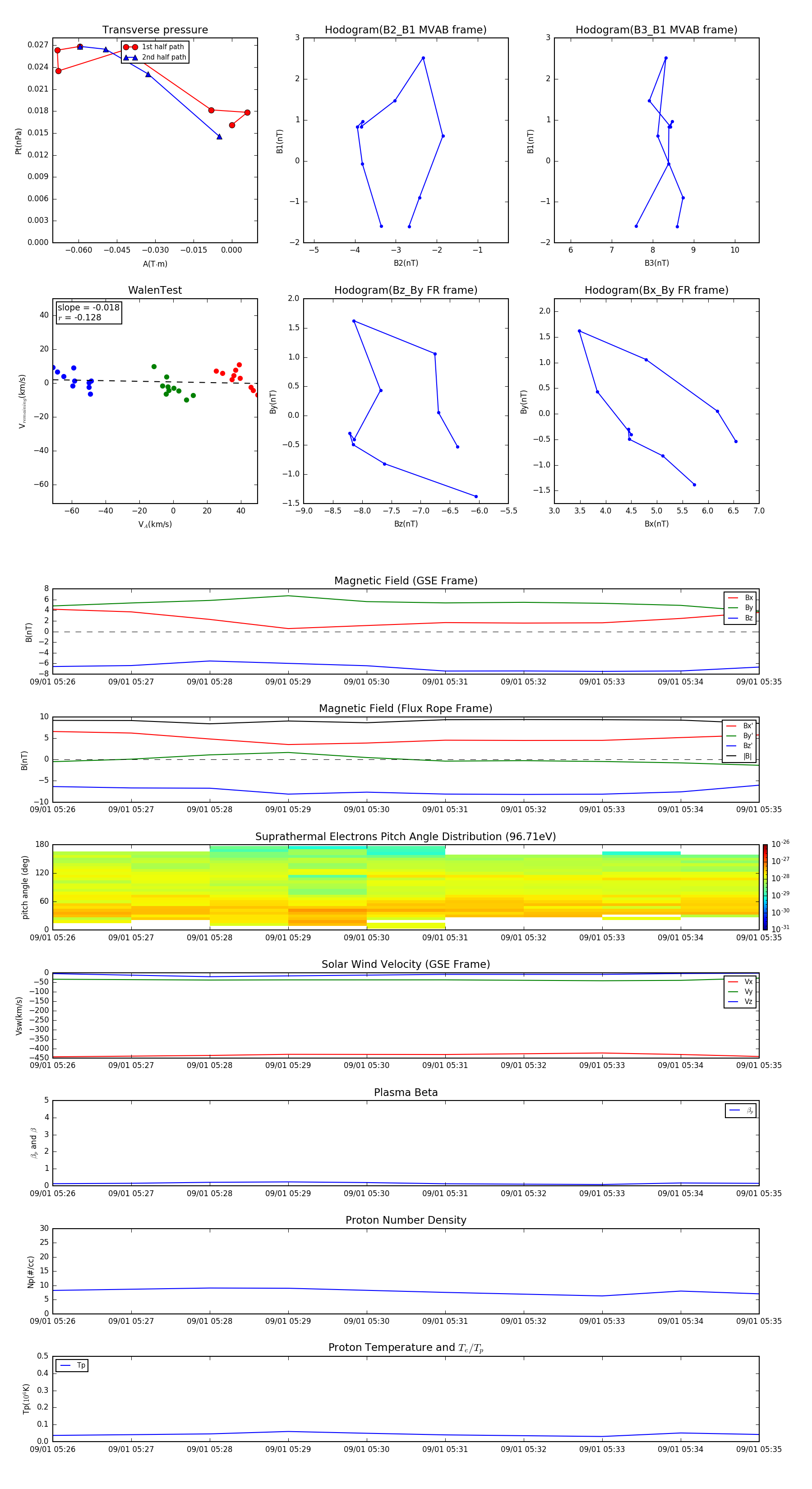Click the 'By' legend entry in GSE magnetic field plot
The image size is (812, 1489).
coord(740,608)
